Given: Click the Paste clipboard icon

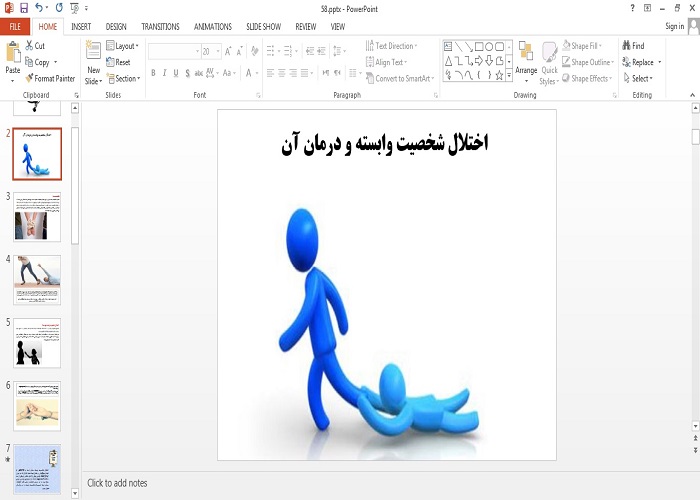Looking at the screenshot, I should 12,56.
